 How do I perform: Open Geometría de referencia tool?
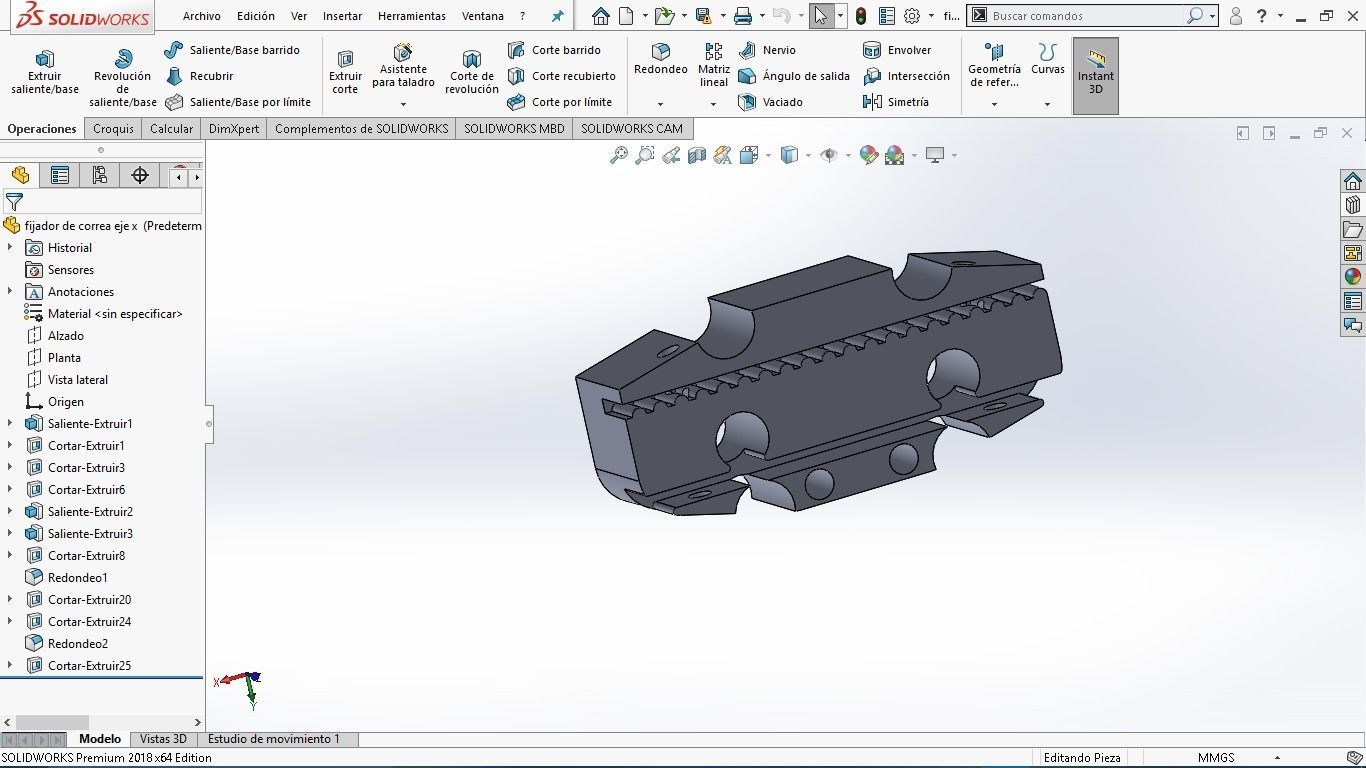click(x=994, y=65)
